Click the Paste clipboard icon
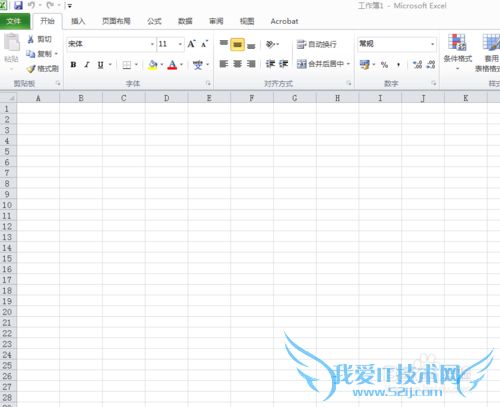 pyautogui.click(x=12, y=43)
